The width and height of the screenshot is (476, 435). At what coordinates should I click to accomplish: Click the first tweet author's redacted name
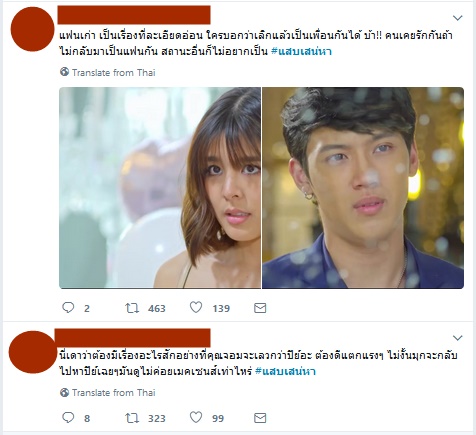click(x=134, y=15)
